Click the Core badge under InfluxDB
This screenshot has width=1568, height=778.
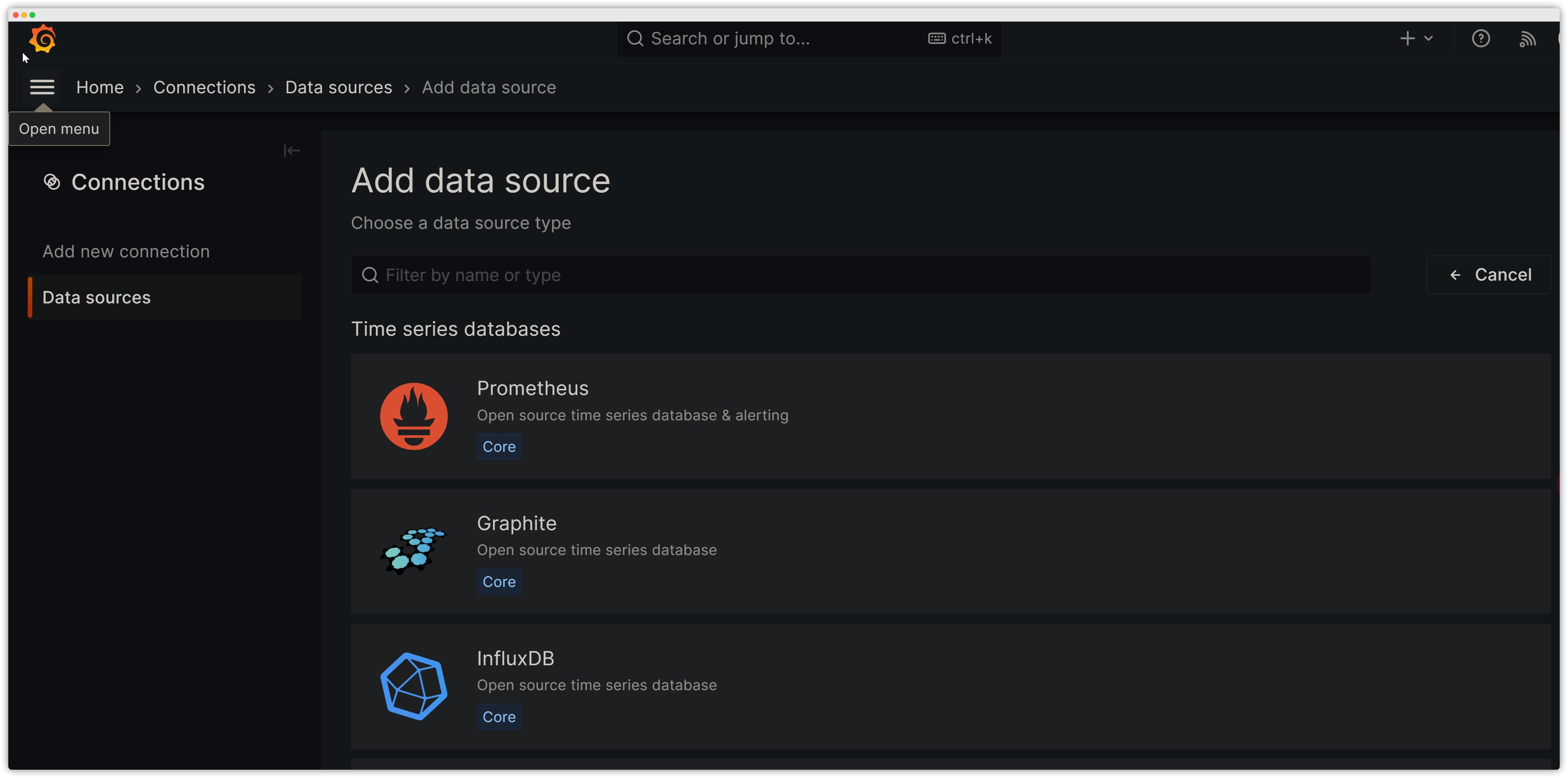(499, 717)
